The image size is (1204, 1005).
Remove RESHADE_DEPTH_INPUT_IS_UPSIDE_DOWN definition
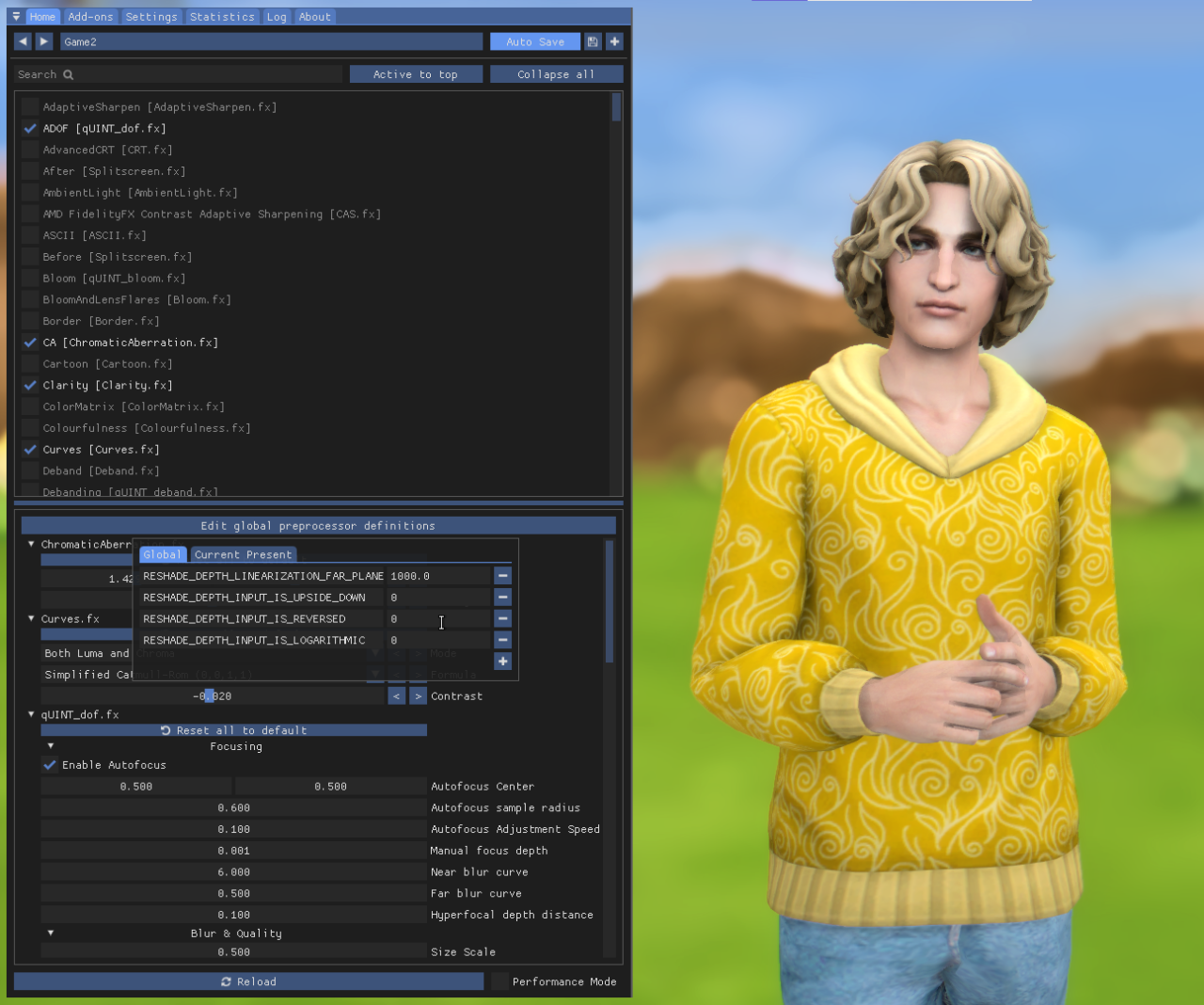click(503, 597)
